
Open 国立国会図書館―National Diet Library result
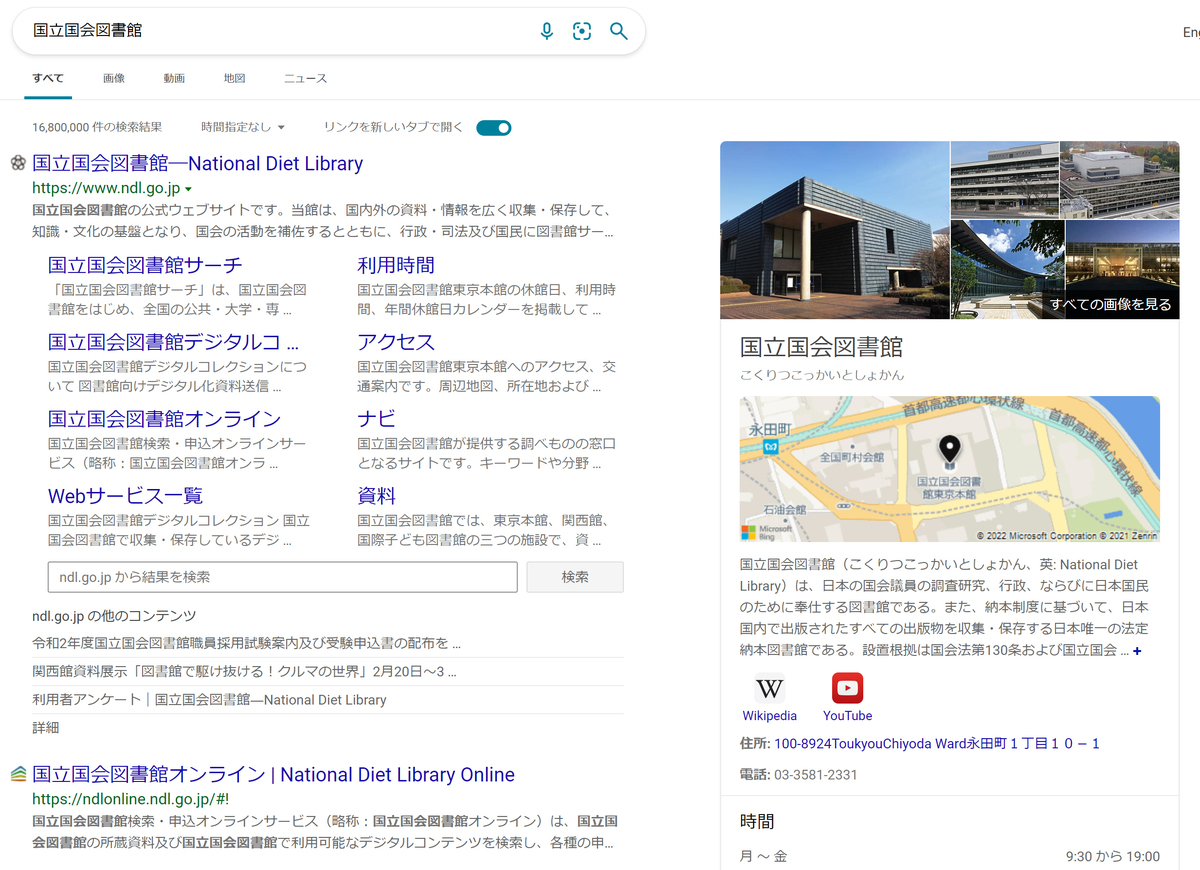point(197,163)
